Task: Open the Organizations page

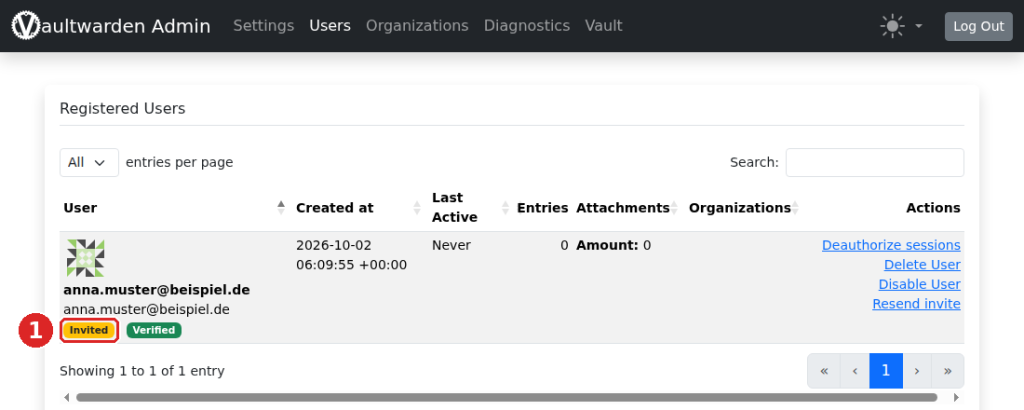Action: tap(417, 26)
